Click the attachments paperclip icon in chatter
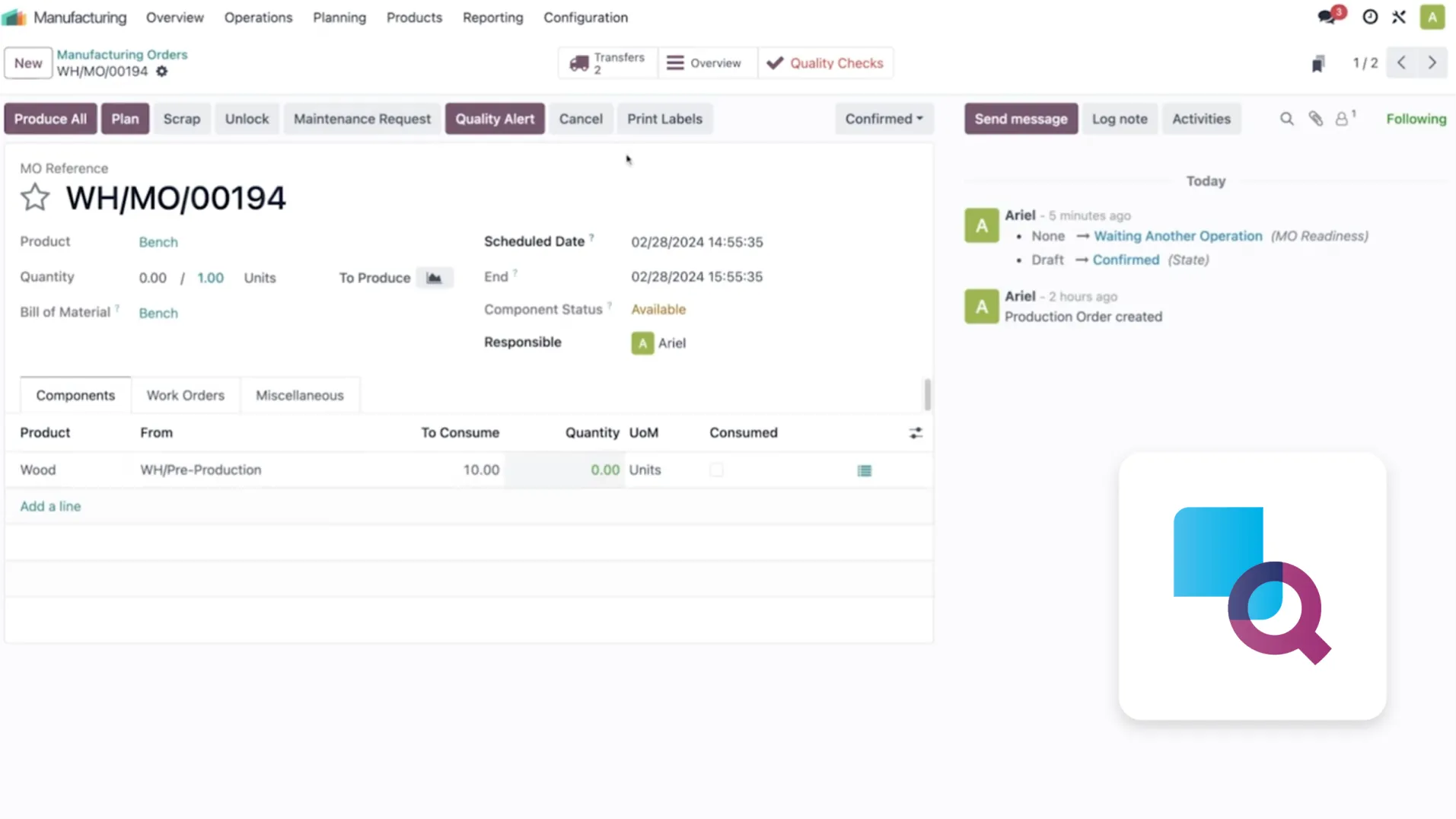1456x819 pixels. 1316,119
